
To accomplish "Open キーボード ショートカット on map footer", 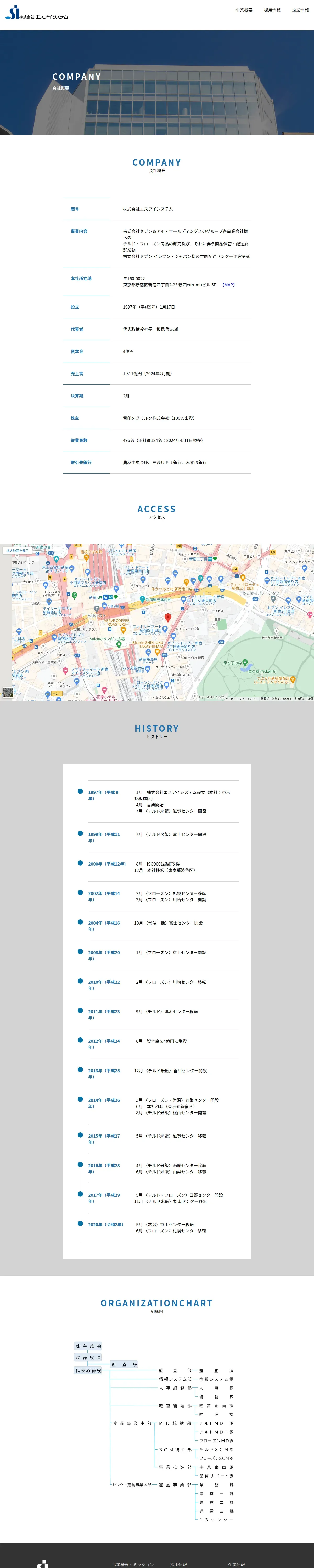I will click(x=242, y=699).
